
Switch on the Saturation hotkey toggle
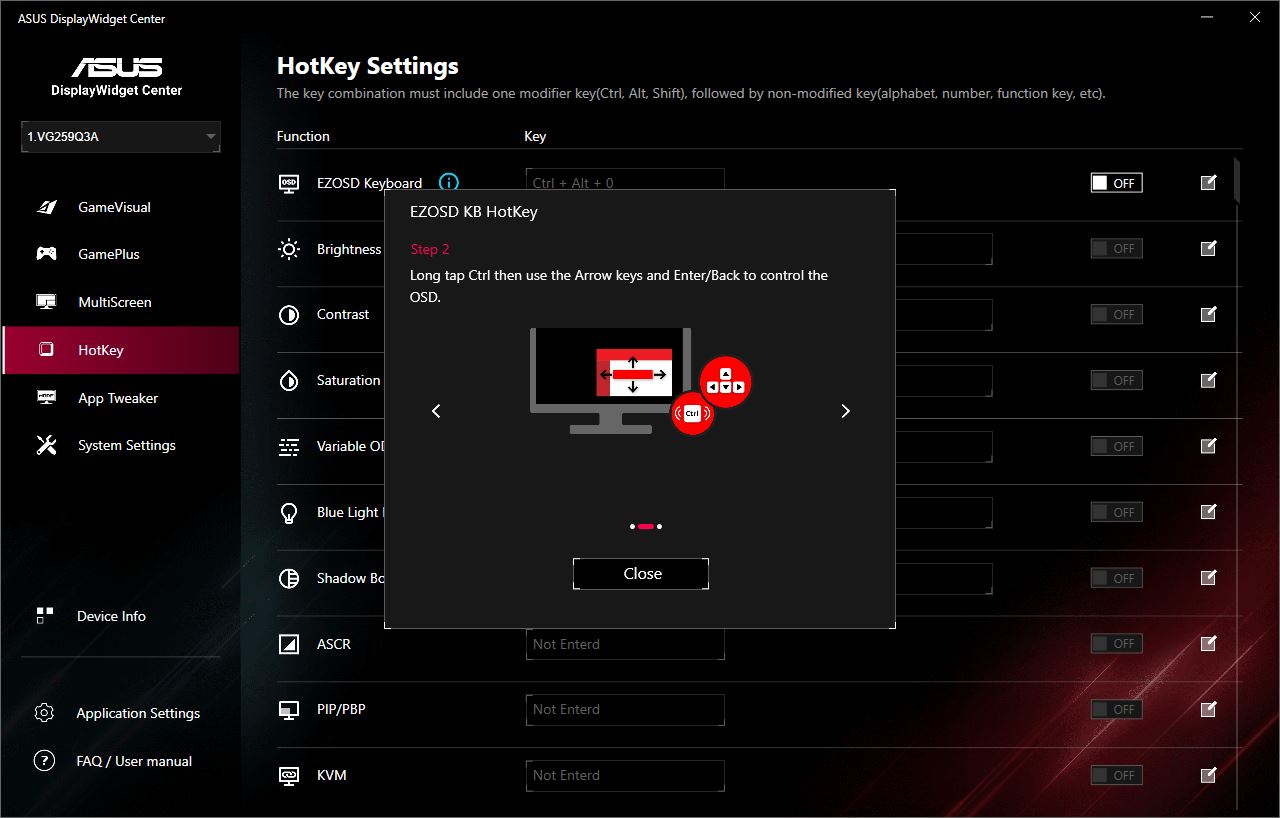[x=1116, y=380]
